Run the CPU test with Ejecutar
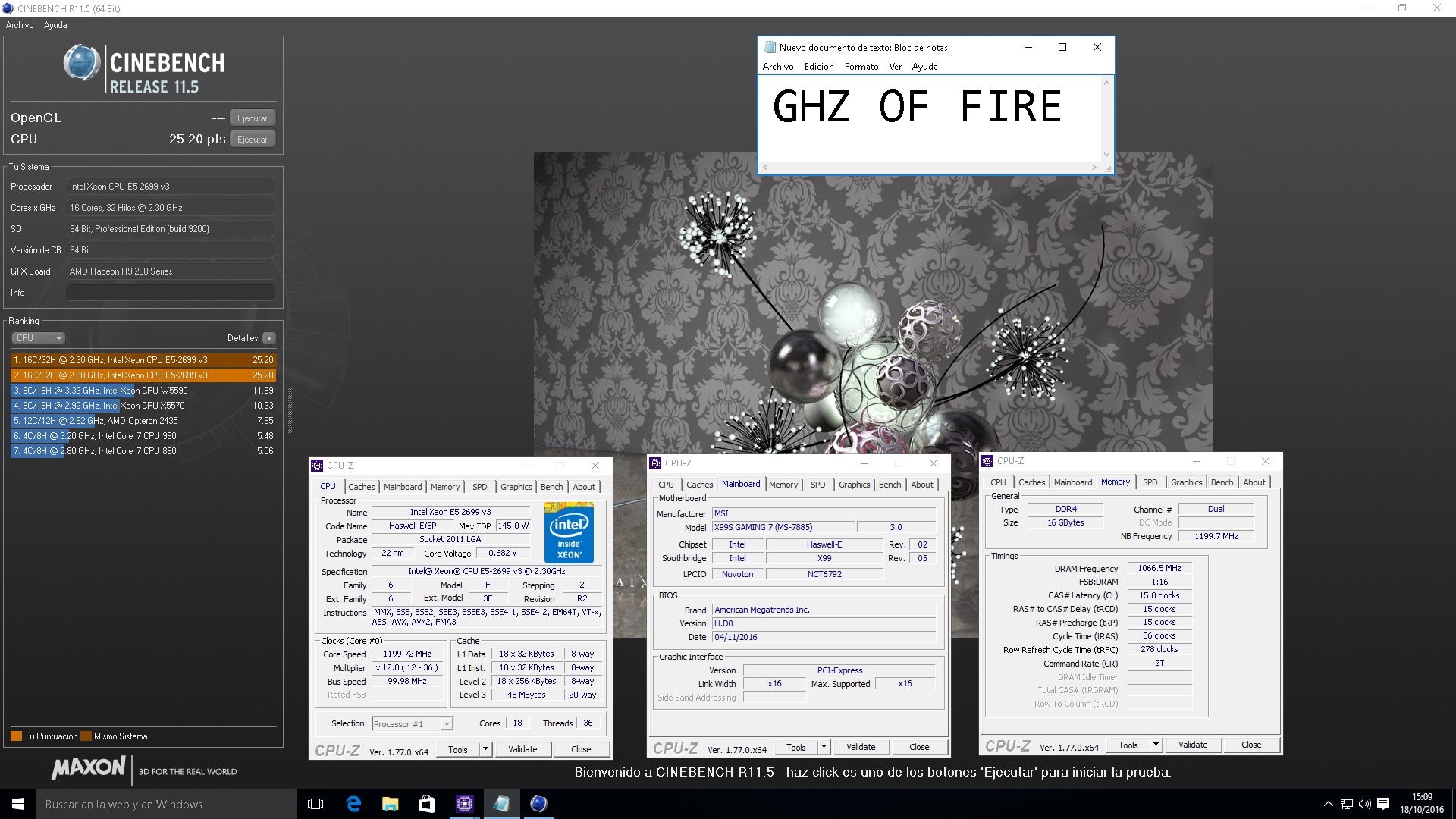 click(253, 140)
